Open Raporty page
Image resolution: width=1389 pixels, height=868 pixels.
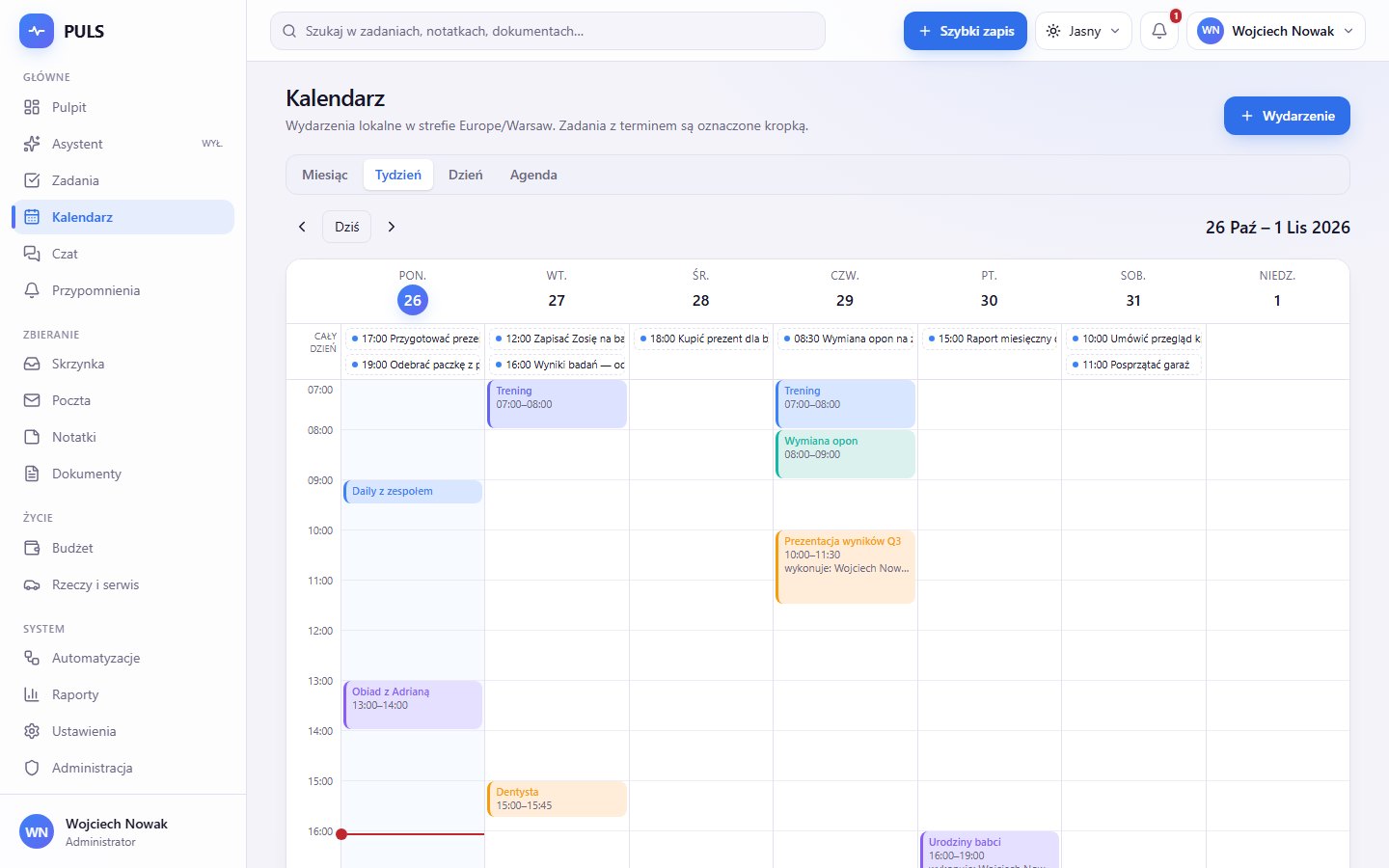[x=123, y=694]
